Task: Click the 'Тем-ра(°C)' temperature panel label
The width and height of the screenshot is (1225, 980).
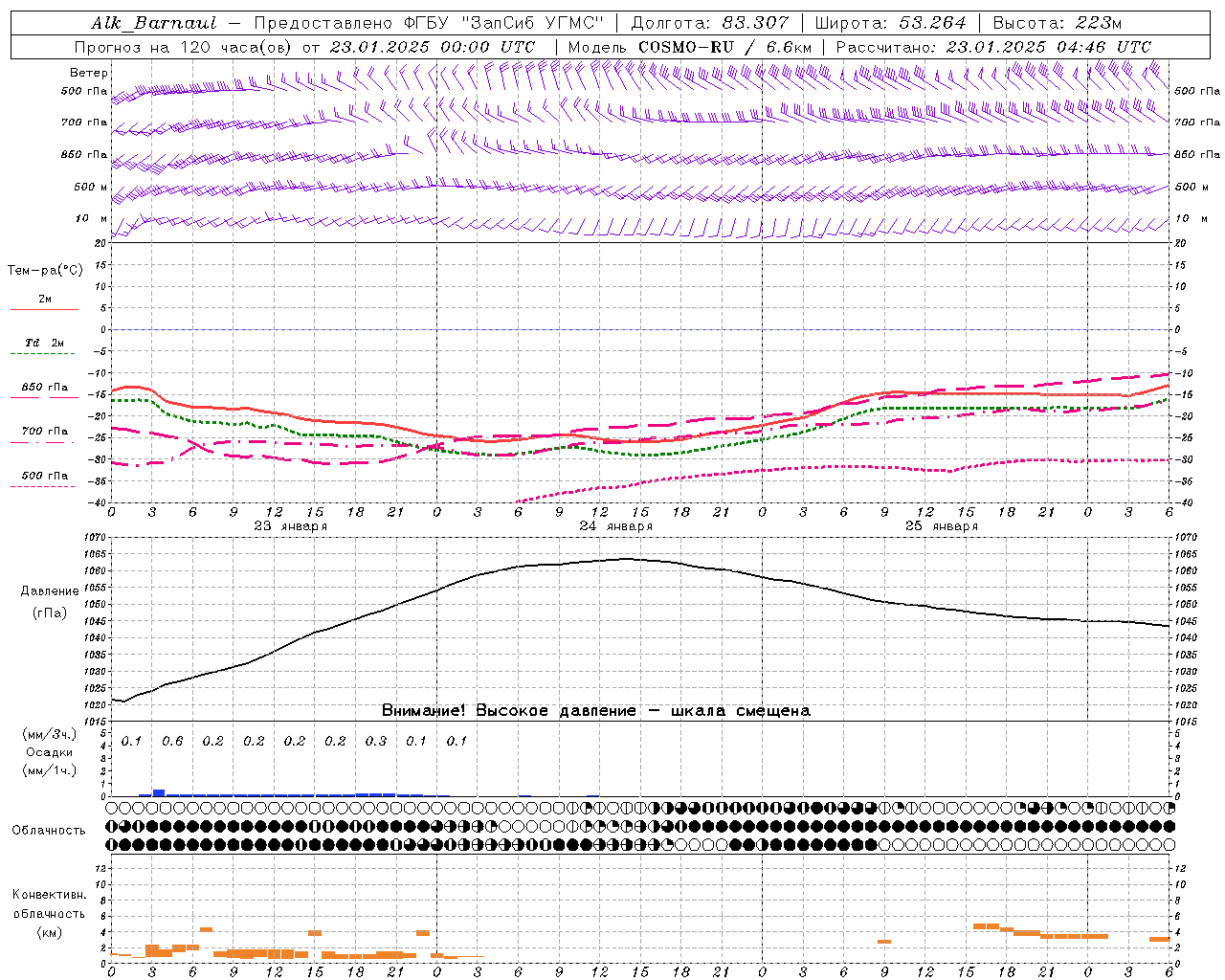Action: click(x=45, y=271)
